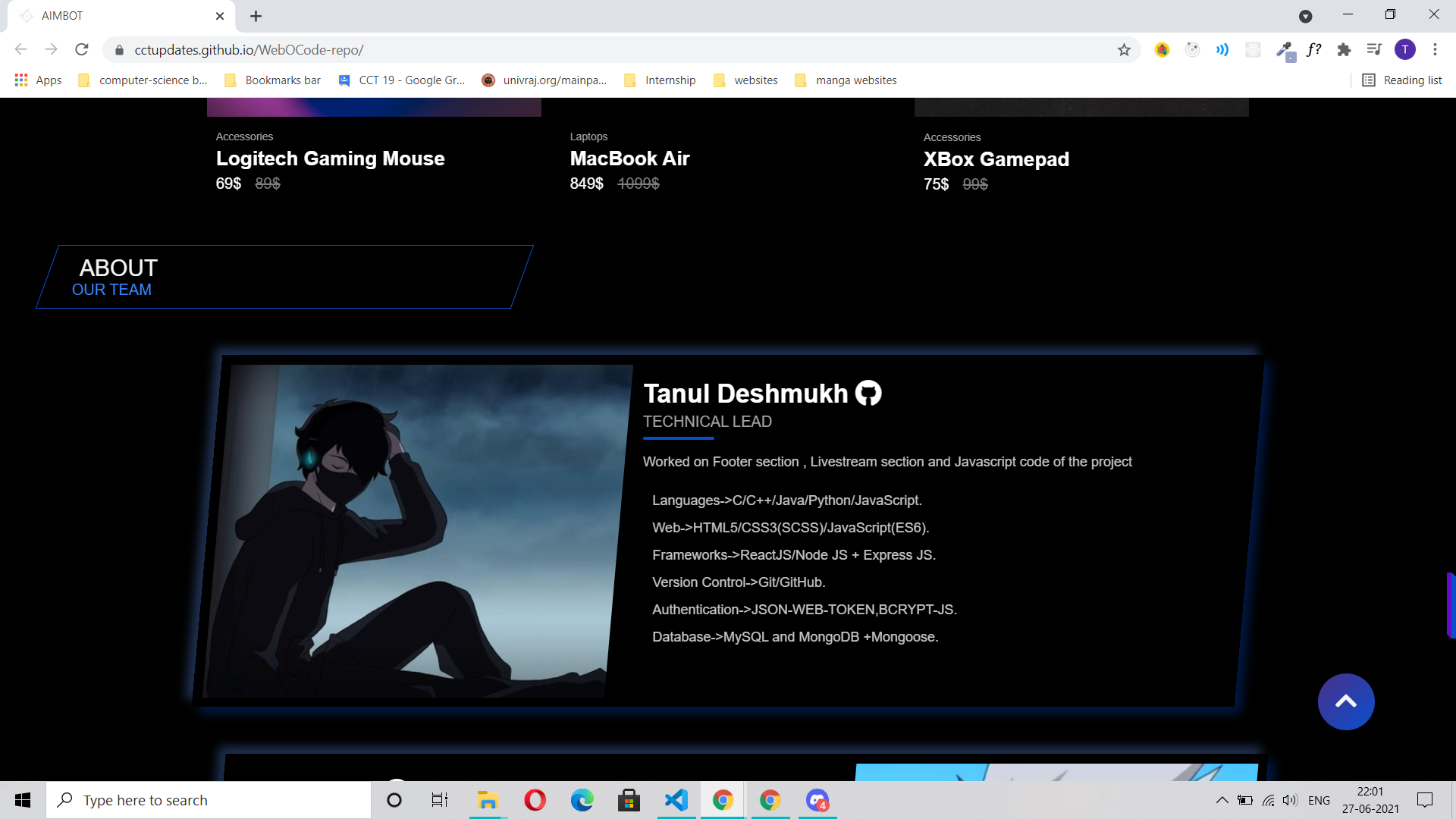
Task: Open Microsoft Edge from taskbar
Action: pyautogui.click(x=582, y=800)
